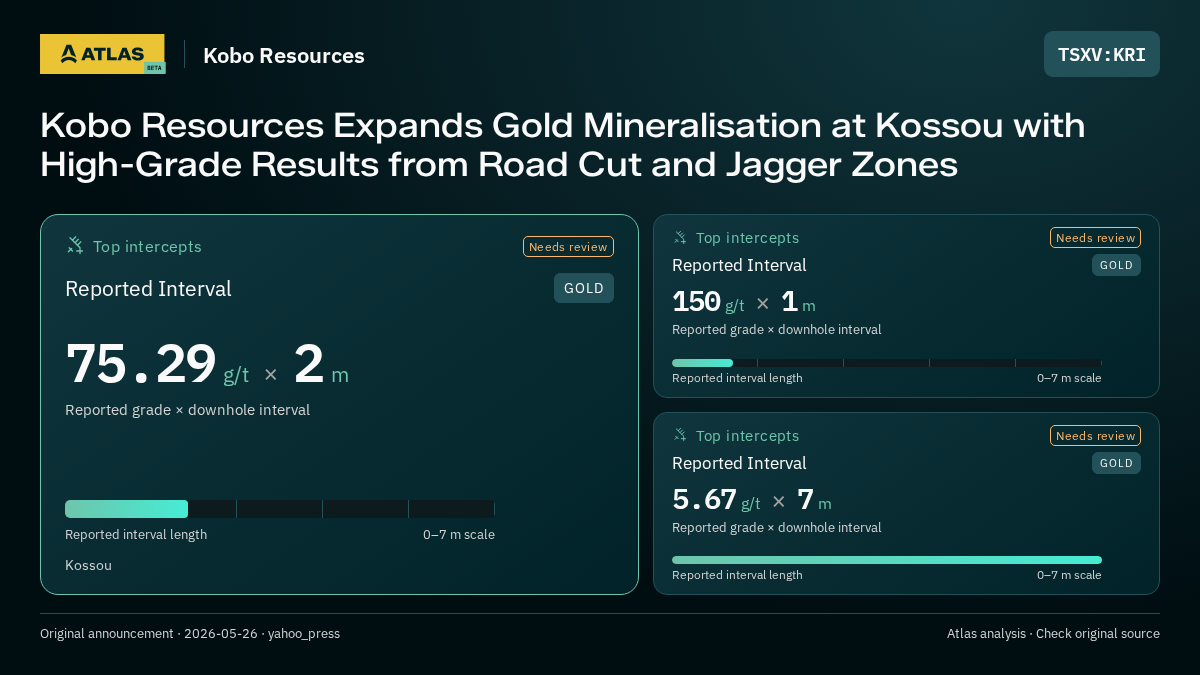
Task: Click the drill icon in the 5.67 g/t card
Action: tap(680, 435)
